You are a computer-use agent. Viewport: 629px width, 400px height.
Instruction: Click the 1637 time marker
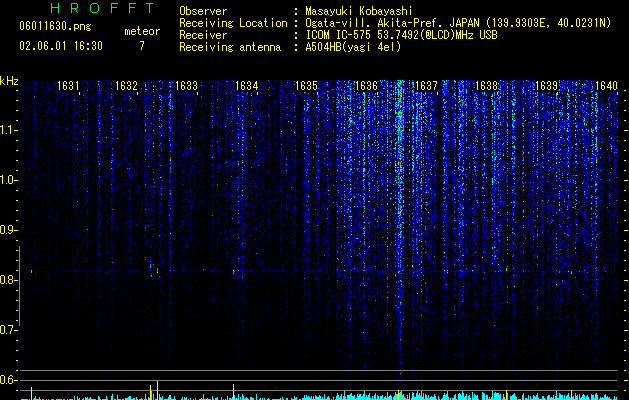426,86
